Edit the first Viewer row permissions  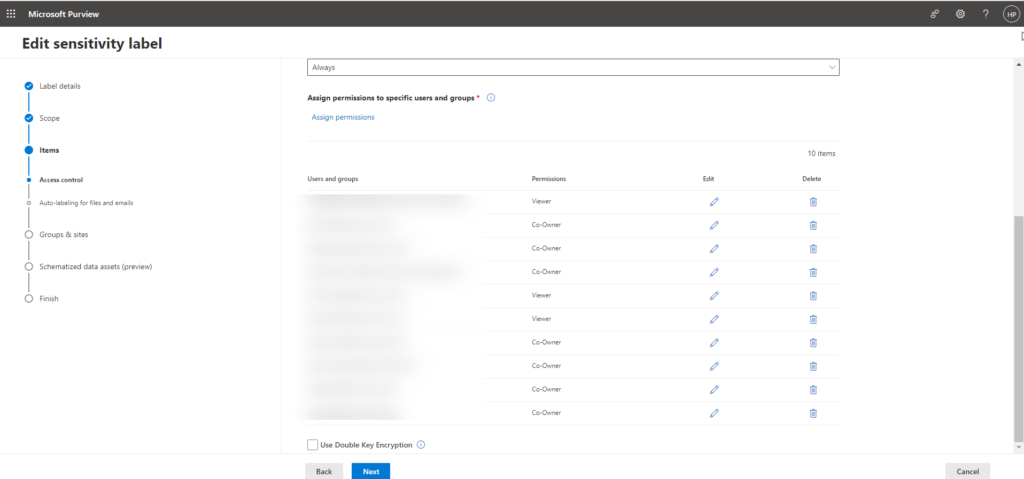(714, 202)
